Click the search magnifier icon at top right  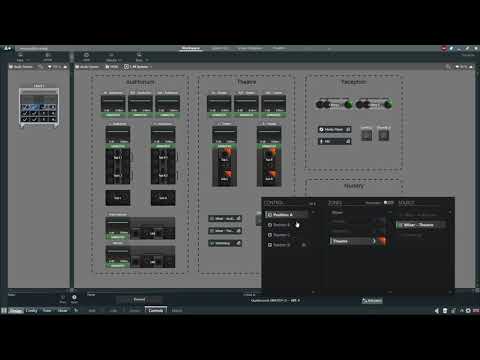(x=448, y=67)
